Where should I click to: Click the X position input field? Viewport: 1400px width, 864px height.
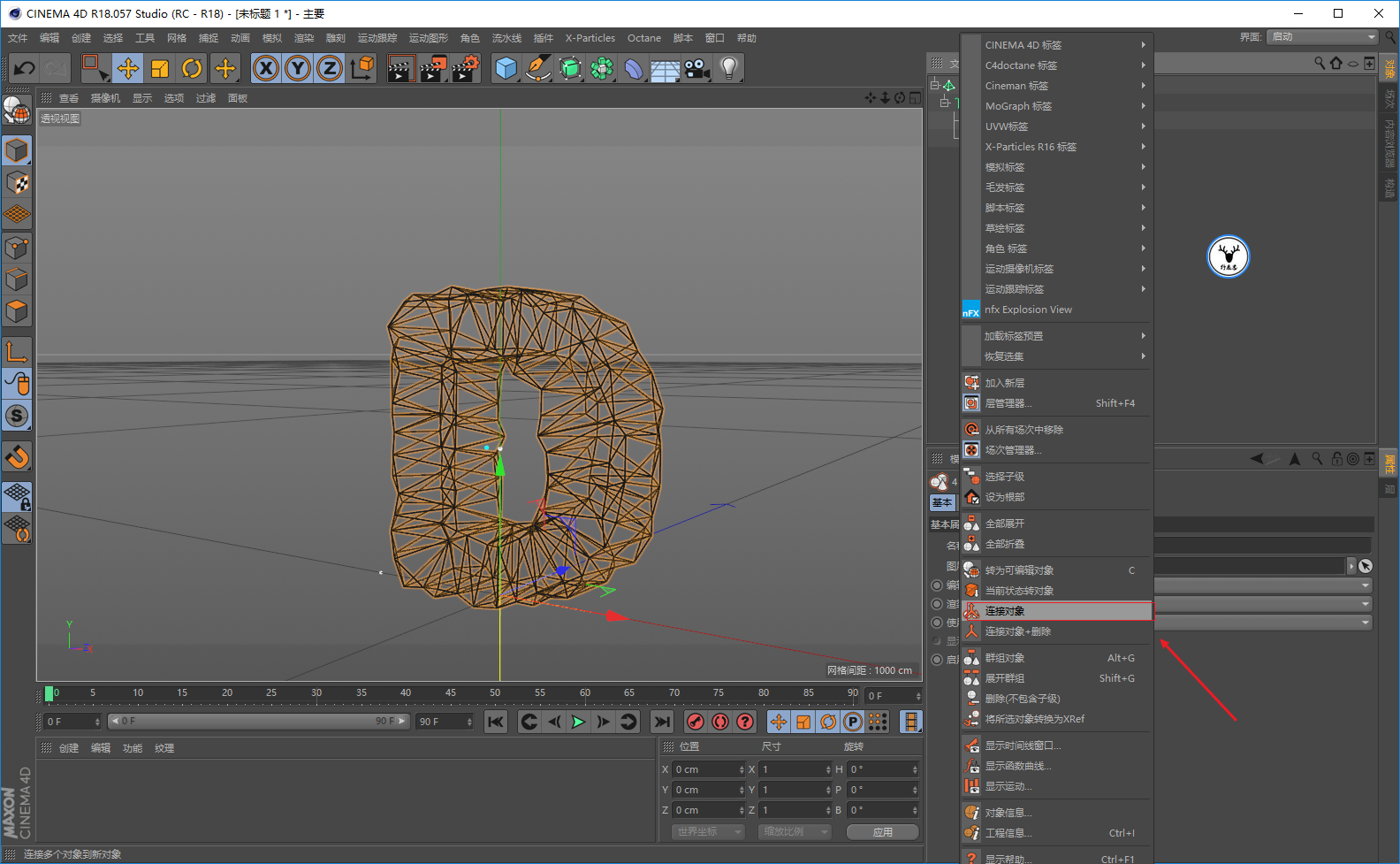707,769
